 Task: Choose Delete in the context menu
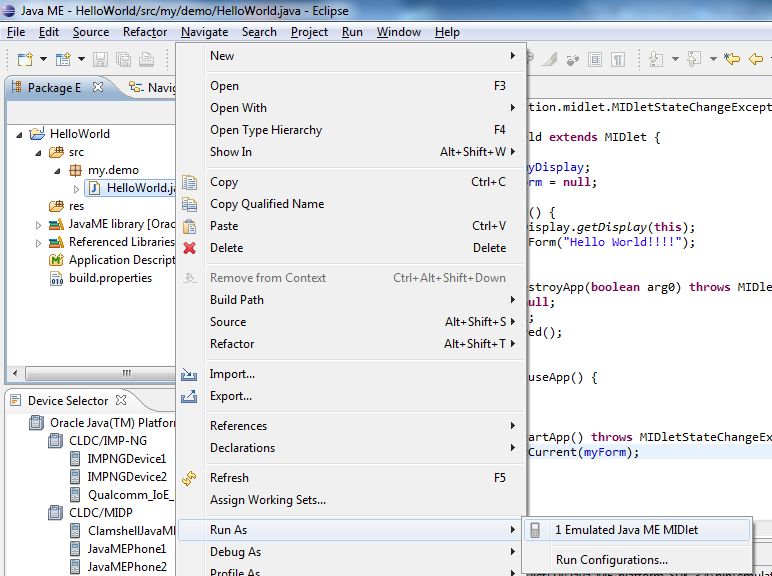point(351,248)
